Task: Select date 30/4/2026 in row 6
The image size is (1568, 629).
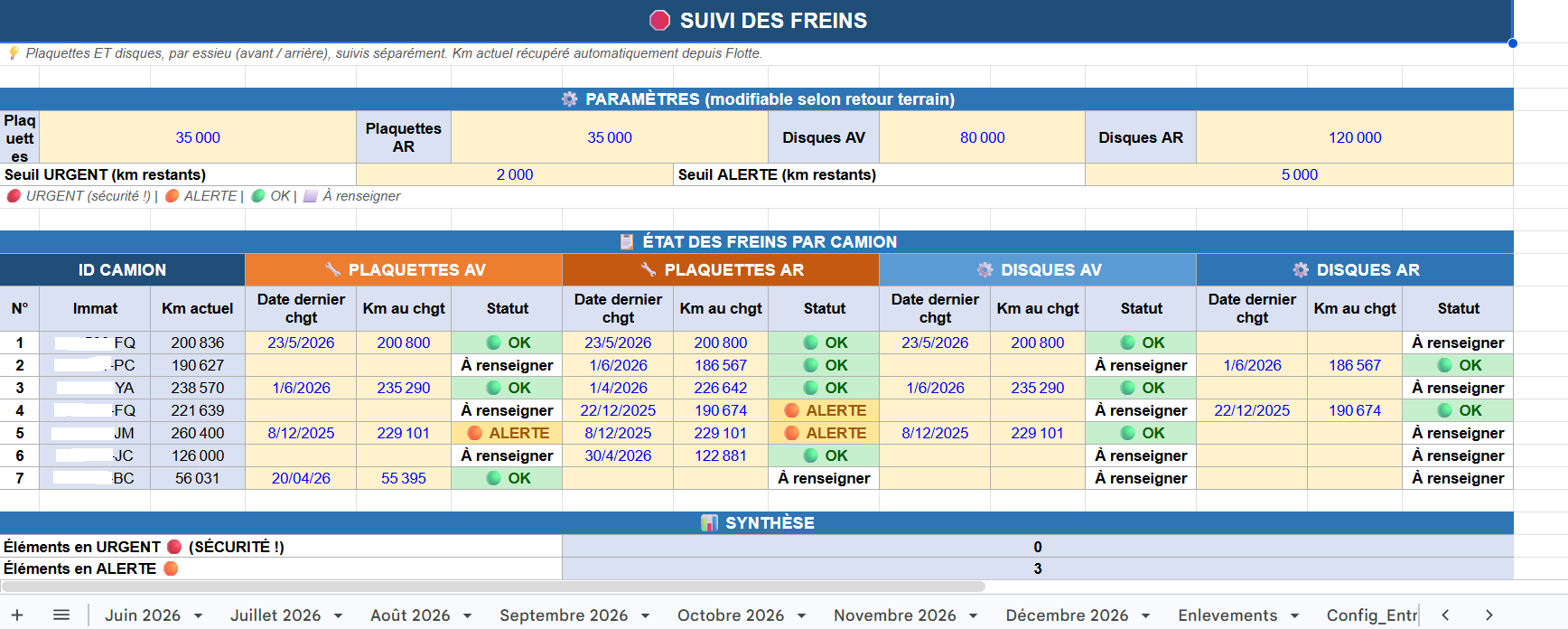Action: (618, 455)
